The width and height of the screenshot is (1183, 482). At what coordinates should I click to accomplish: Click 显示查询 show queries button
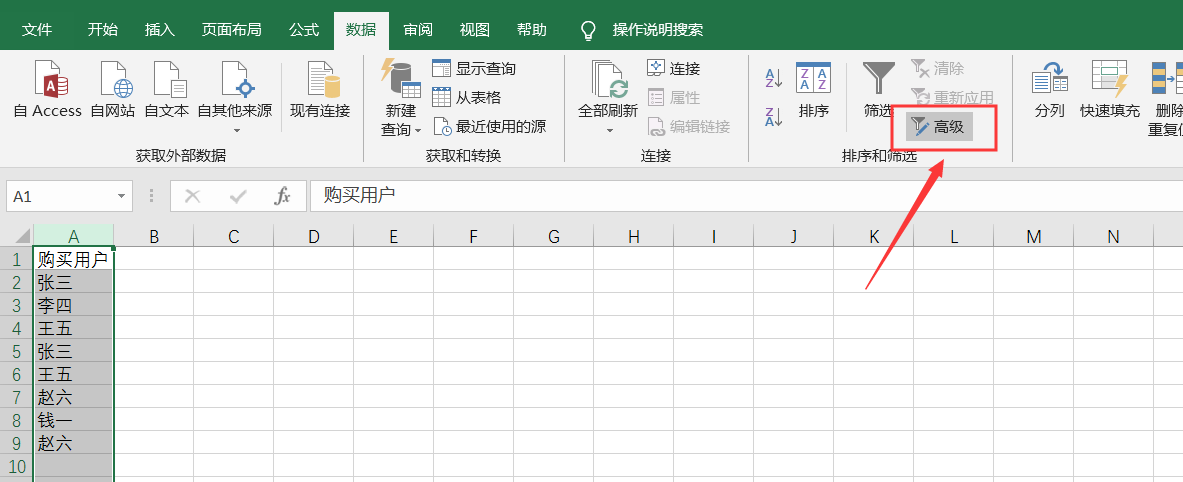pos(474,69)
